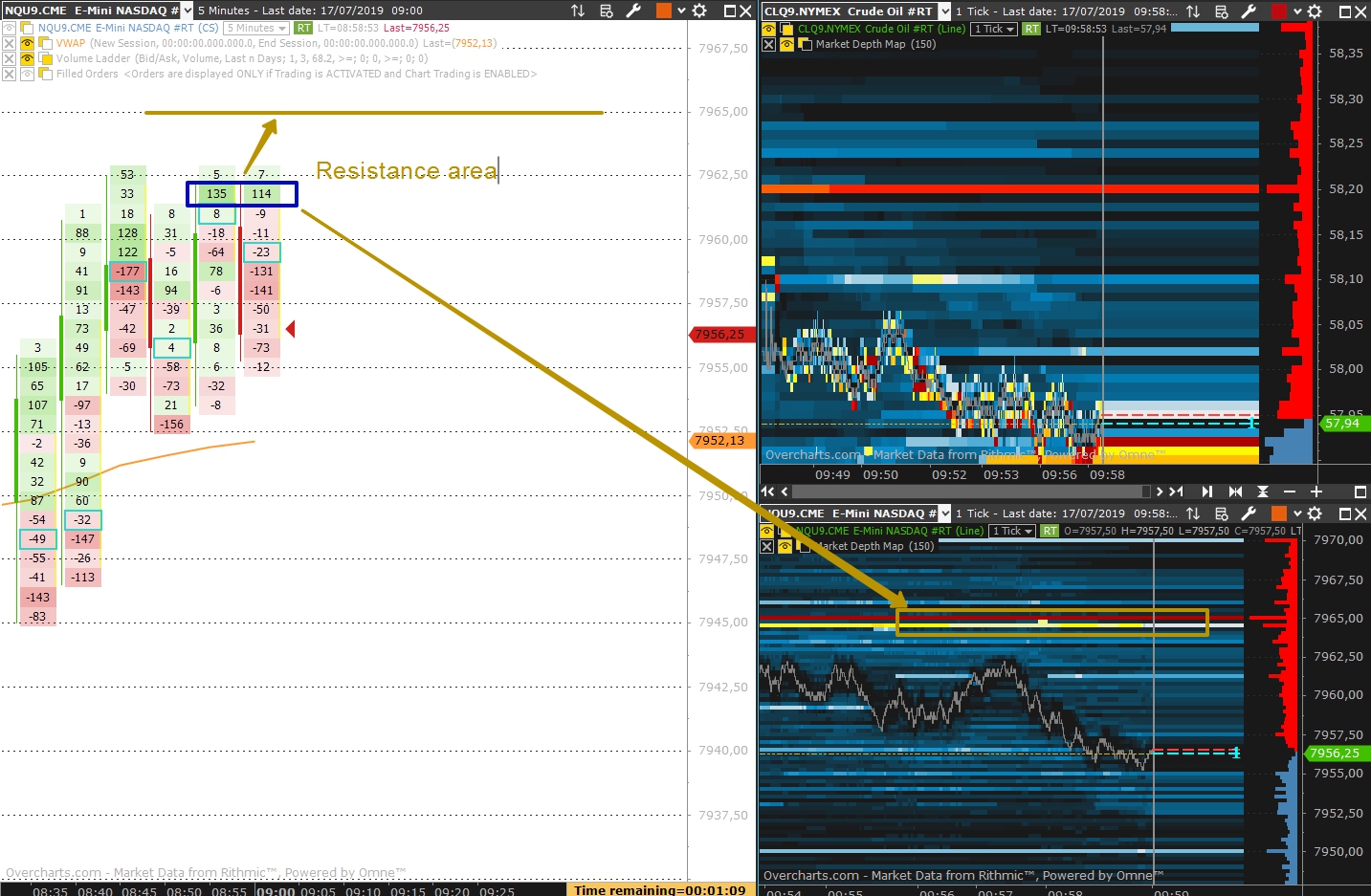The image size is (1371, 896).
Task: Open gear settings in the Crude Oil window
Action: 1315,11
